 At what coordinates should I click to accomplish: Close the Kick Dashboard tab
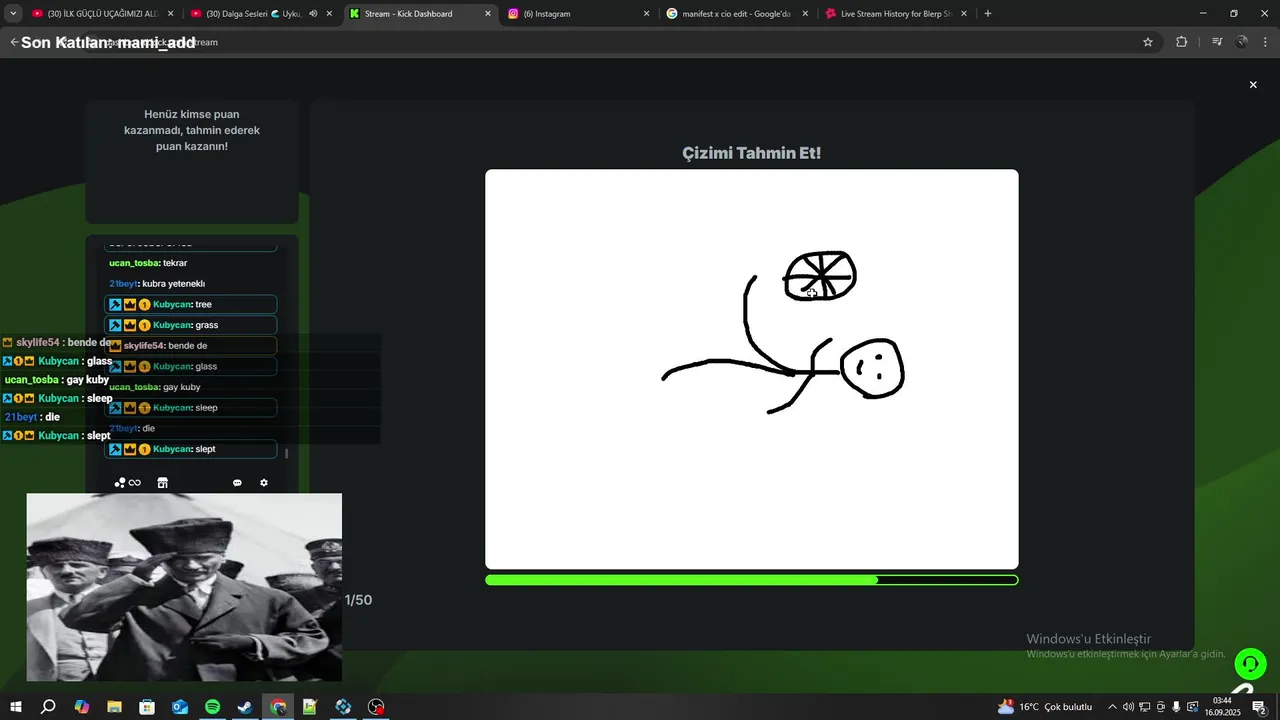[x=487, y=14]
